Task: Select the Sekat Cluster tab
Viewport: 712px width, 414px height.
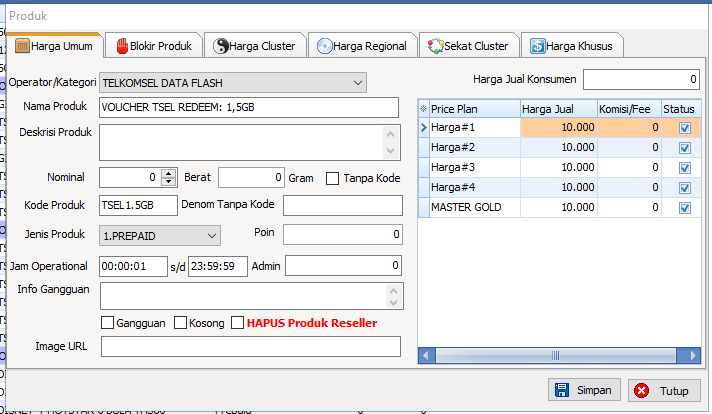Action: pos(469,46)
